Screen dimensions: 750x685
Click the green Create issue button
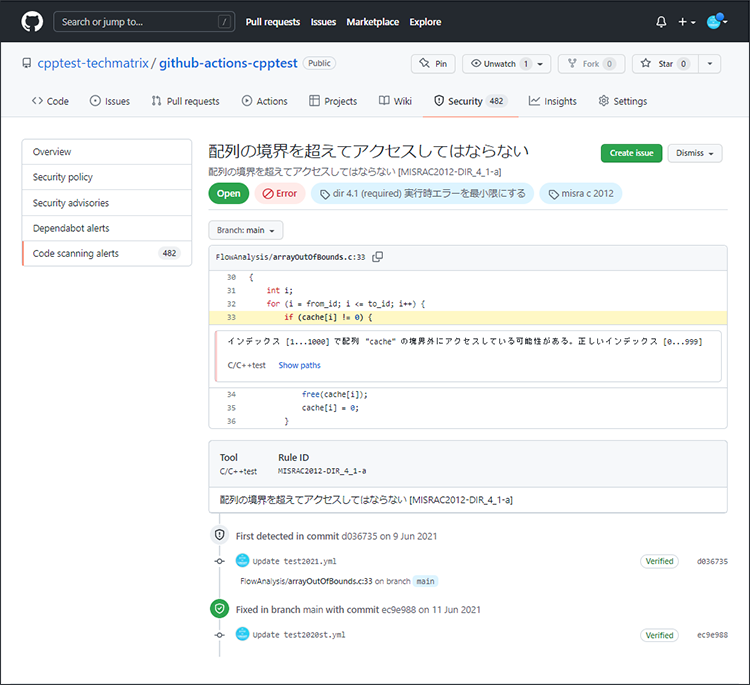[631, 153]
